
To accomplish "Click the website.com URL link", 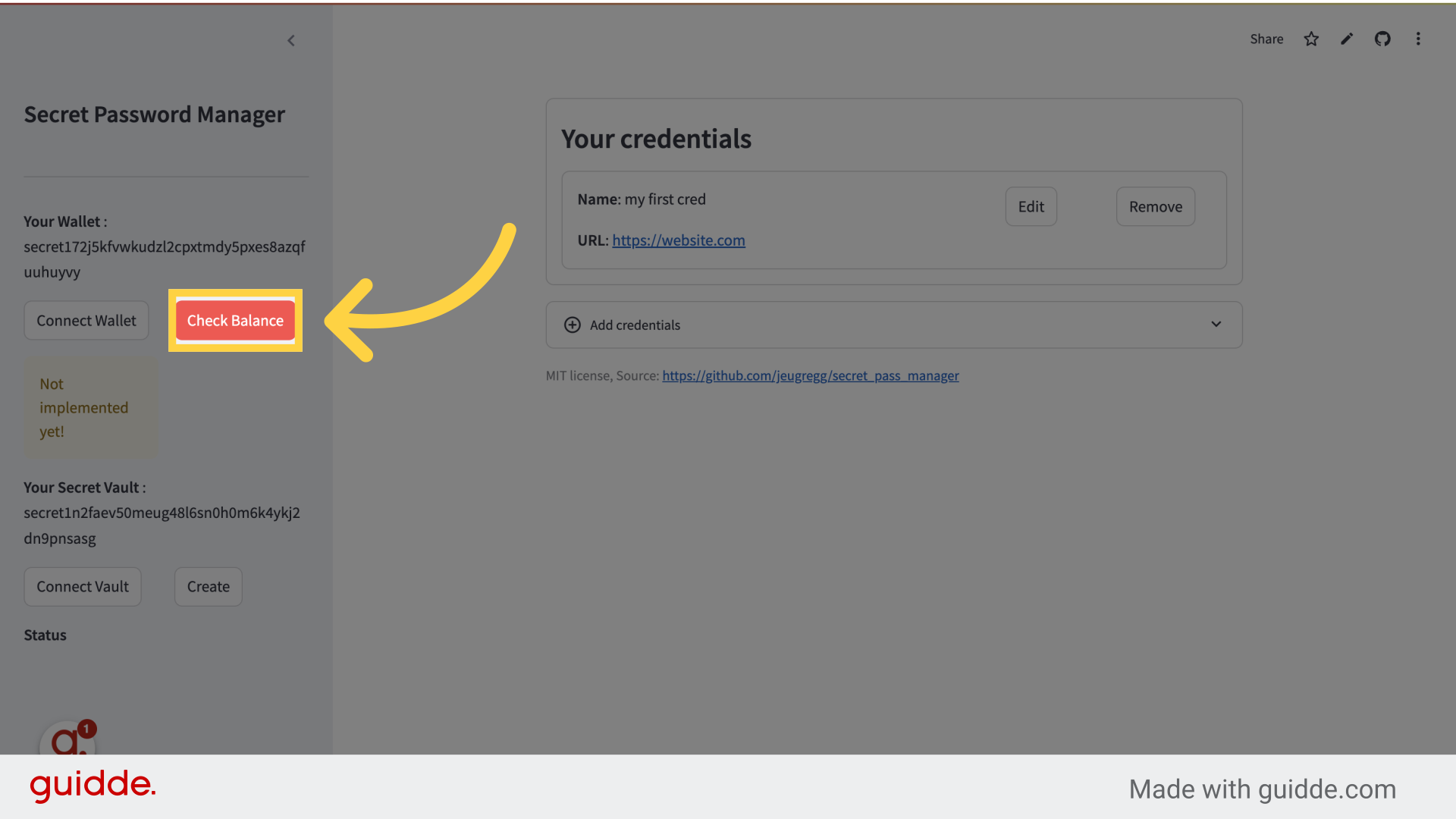I will [679, 240].
